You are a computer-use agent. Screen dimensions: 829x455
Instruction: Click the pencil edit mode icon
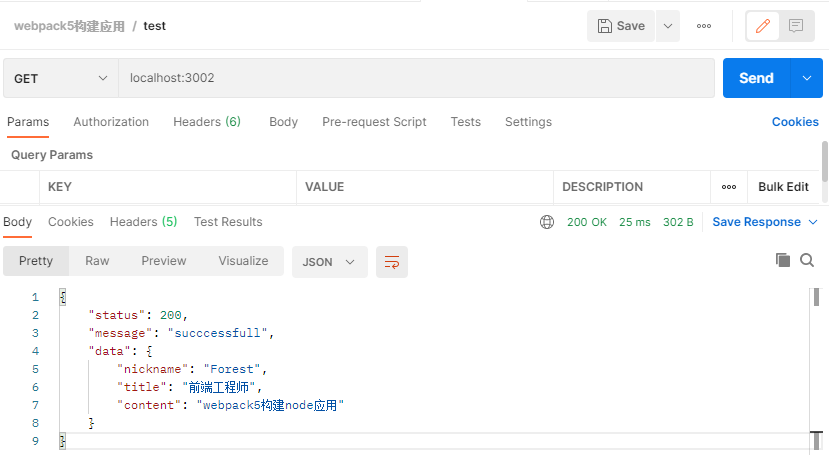pyautogui.click(x=764, y=26)
